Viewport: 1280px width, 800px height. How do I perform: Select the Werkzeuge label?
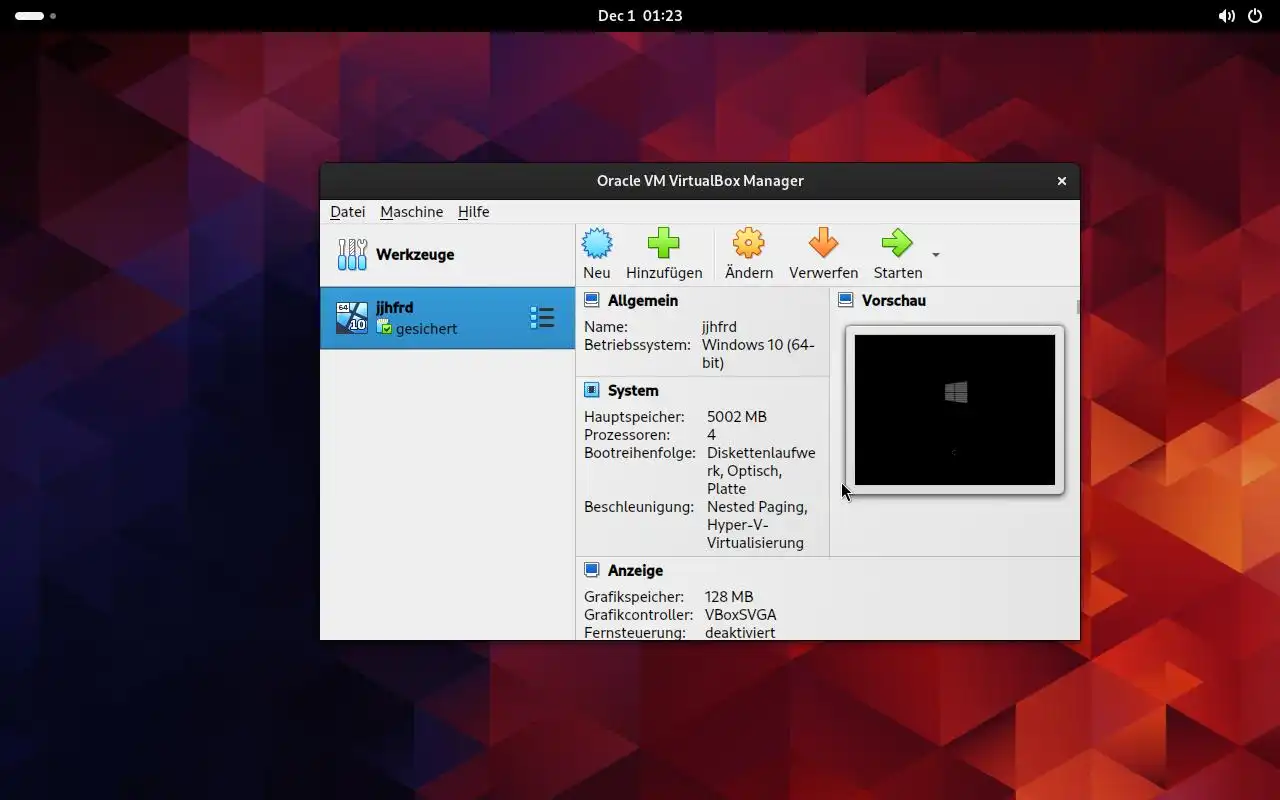pos(415,254)
